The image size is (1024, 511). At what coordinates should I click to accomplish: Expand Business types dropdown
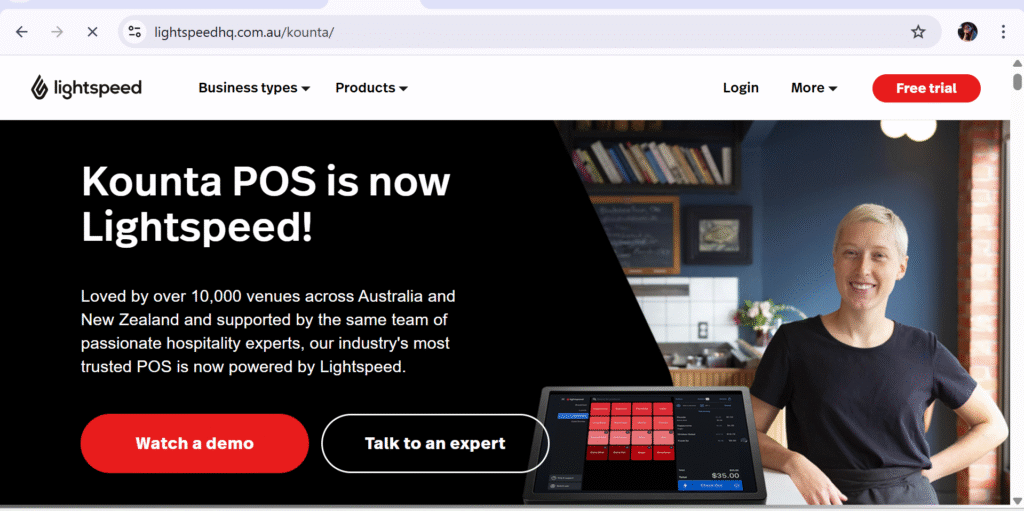point(254,88)
